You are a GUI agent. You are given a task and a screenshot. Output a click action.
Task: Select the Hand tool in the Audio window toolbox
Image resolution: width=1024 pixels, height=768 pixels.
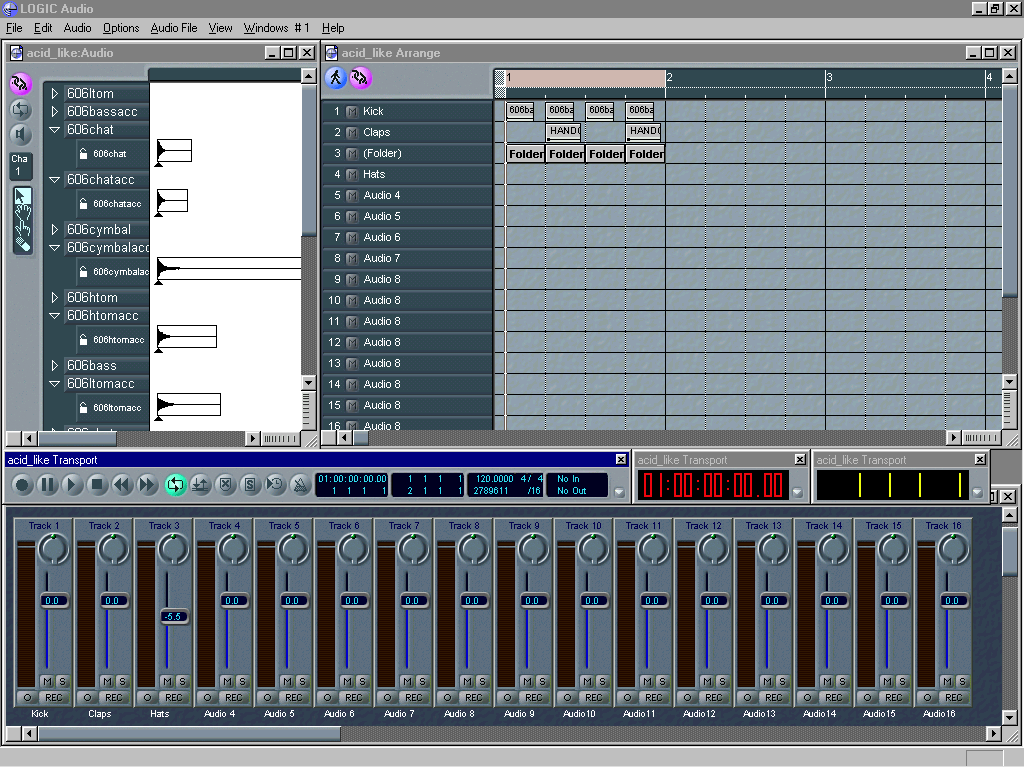point(22,212)
